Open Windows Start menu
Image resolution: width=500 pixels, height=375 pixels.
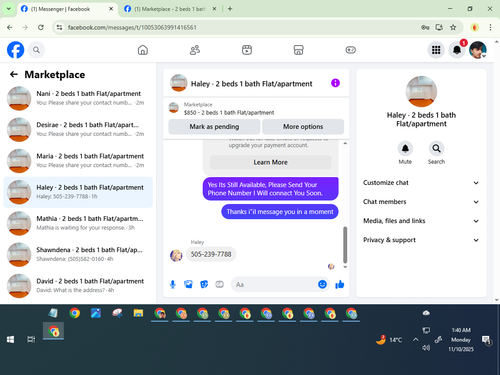10,339
